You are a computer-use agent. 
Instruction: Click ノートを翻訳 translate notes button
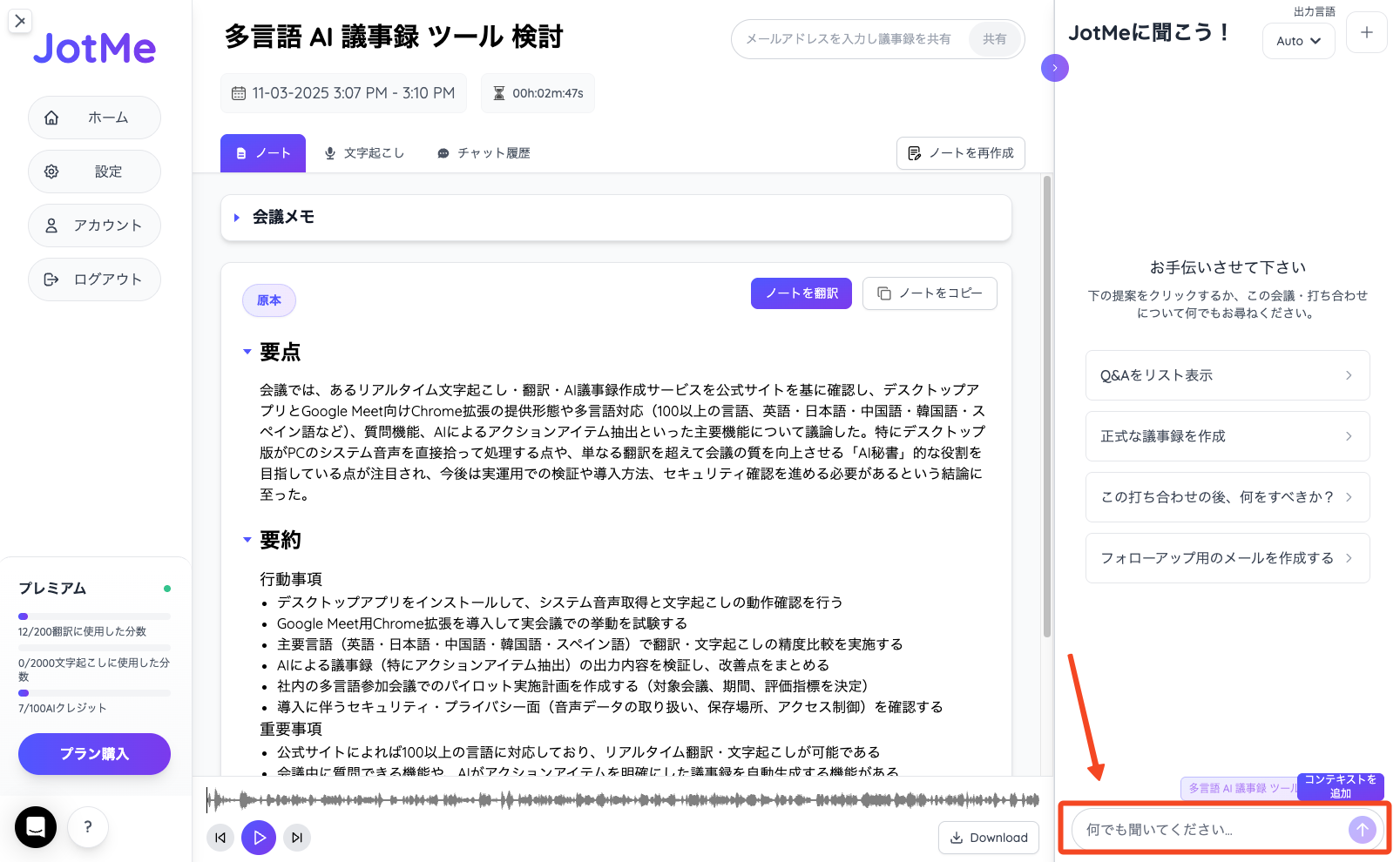pyautogui.click(x=801, y=293)
